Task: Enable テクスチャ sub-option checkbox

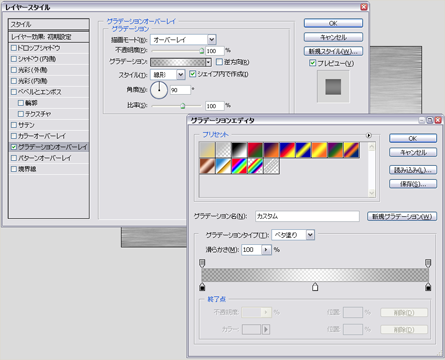Action: pos(21,114)
